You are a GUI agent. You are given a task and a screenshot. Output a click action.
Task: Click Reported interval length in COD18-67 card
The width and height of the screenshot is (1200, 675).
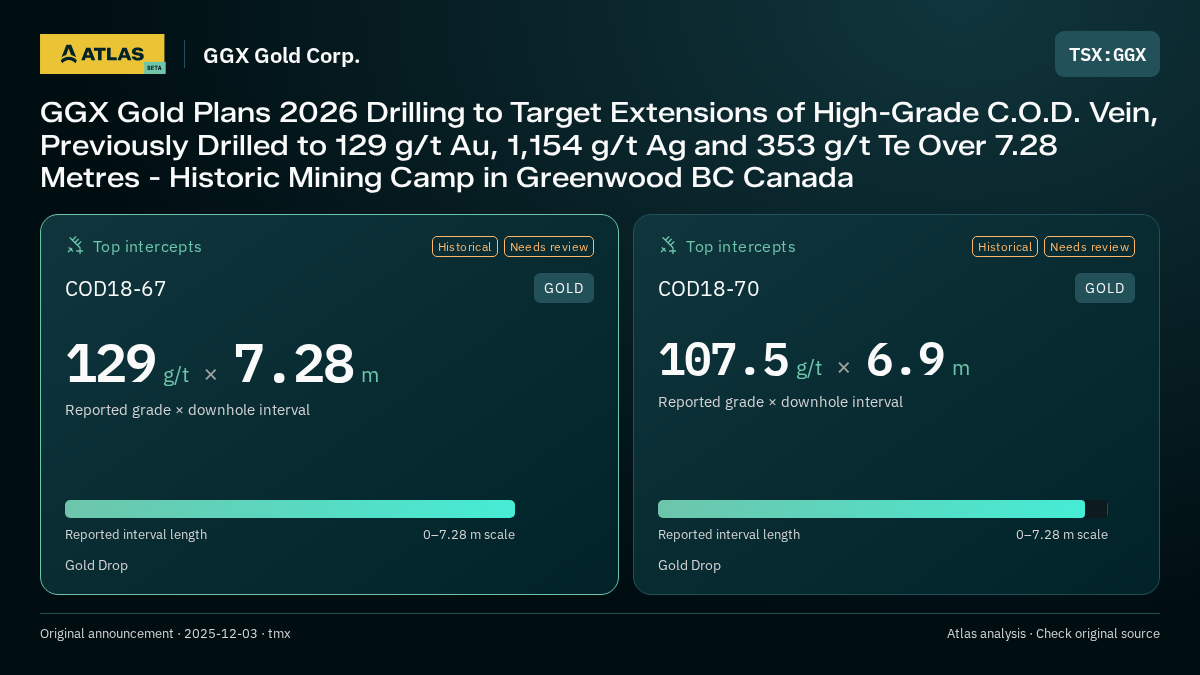pos(136,534)
